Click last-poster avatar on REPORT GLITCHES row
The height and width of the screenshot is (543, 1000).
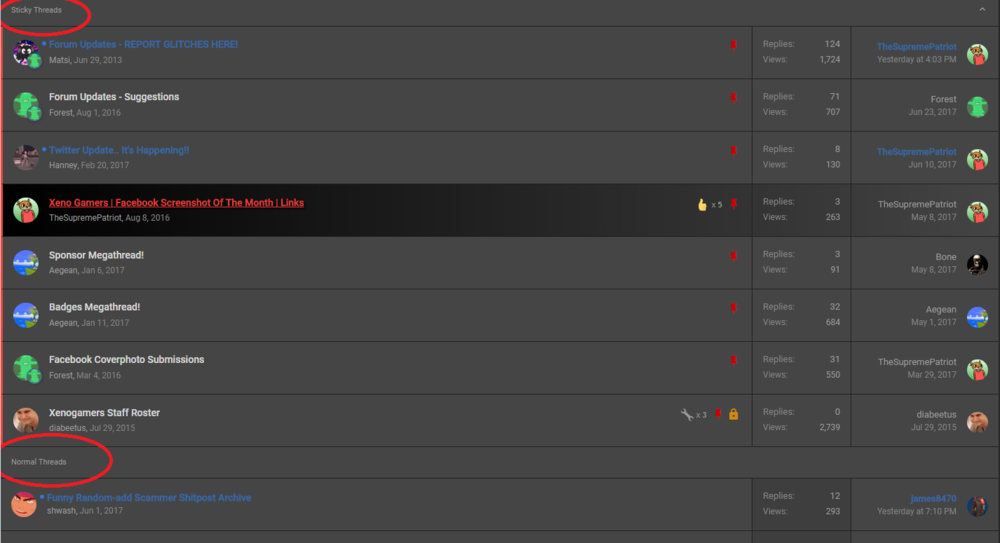pyautogui.click(x=977, y=55)
